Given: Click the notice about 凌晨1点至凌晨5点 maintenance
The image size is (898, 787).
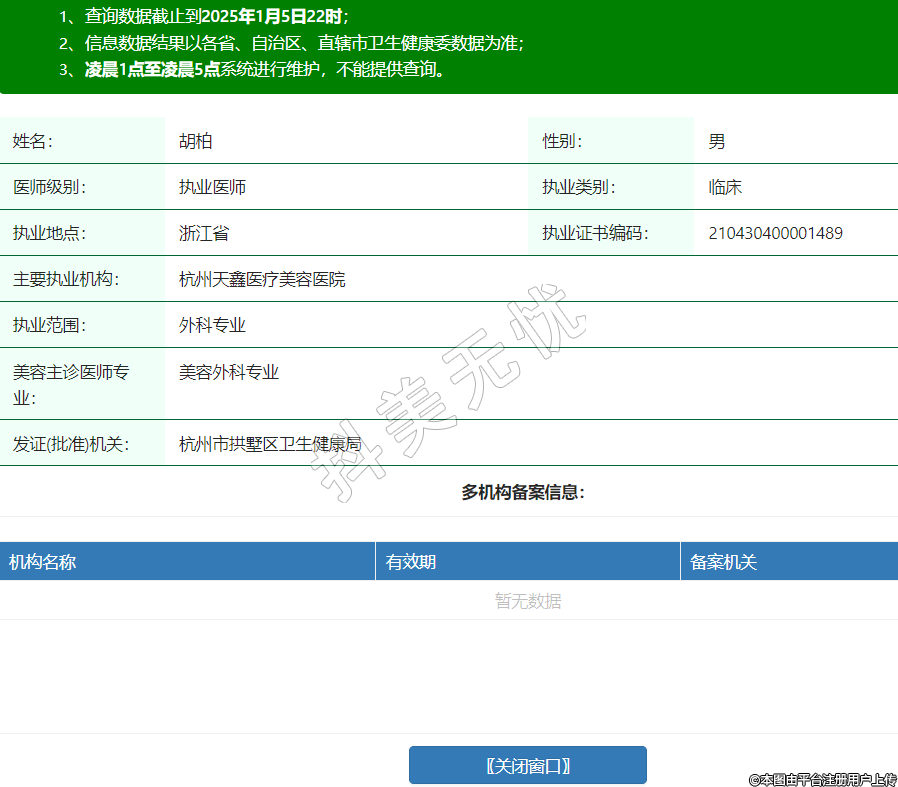Looking at the screenshot, I should [x=263, y=70].
